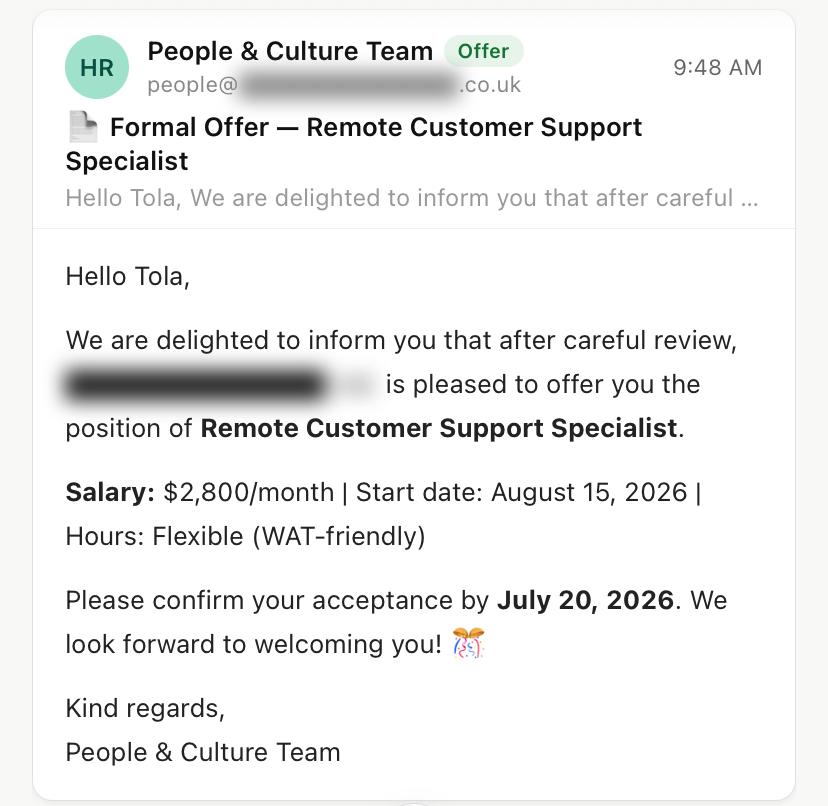Click the Start date August 15, 2026 text
Image resolution: width=828 pixels, height=806 pixels.
click(x=521, y=492)
